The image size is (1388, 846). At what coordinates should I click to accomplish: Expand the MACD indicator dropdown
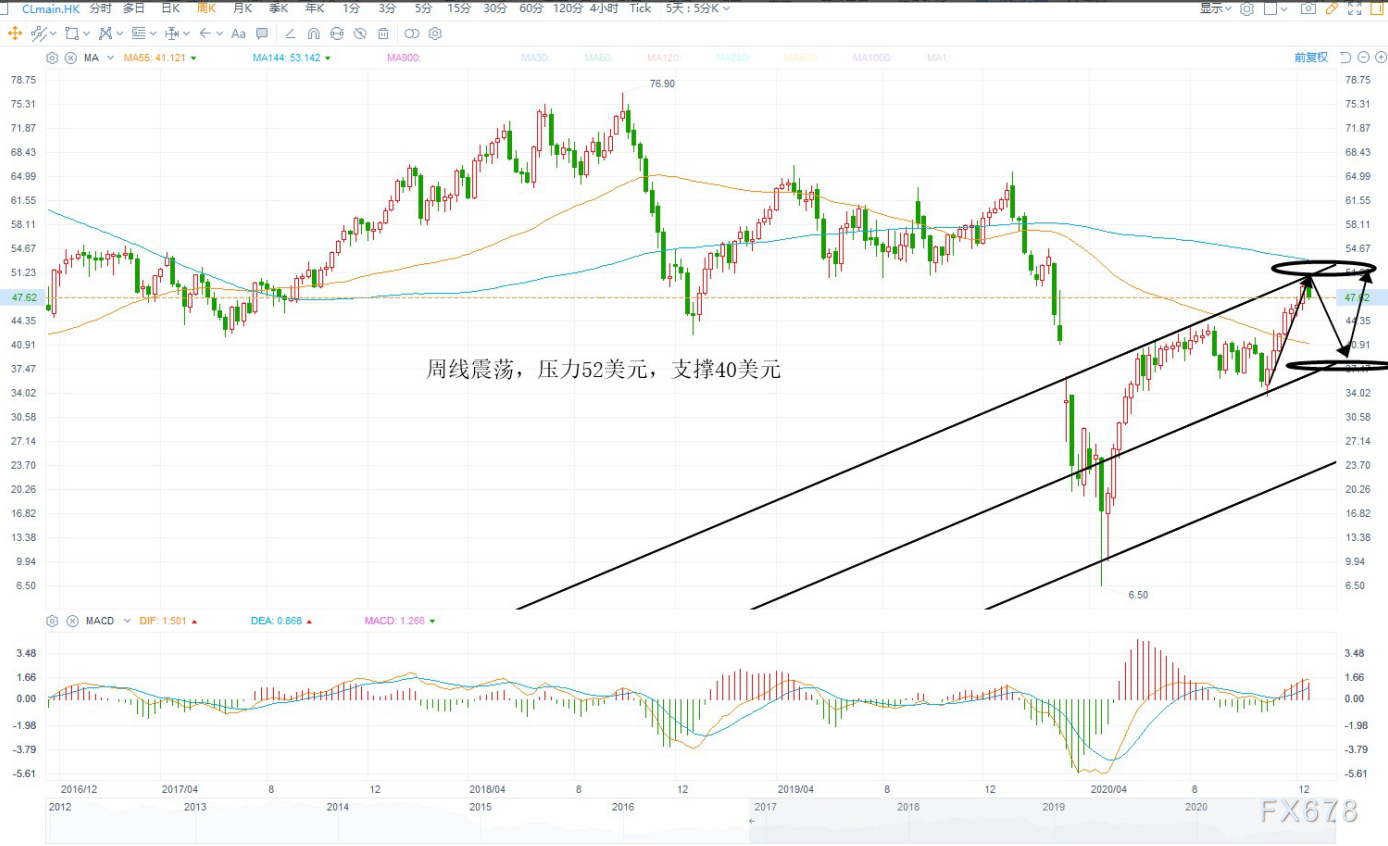(126, 620)
